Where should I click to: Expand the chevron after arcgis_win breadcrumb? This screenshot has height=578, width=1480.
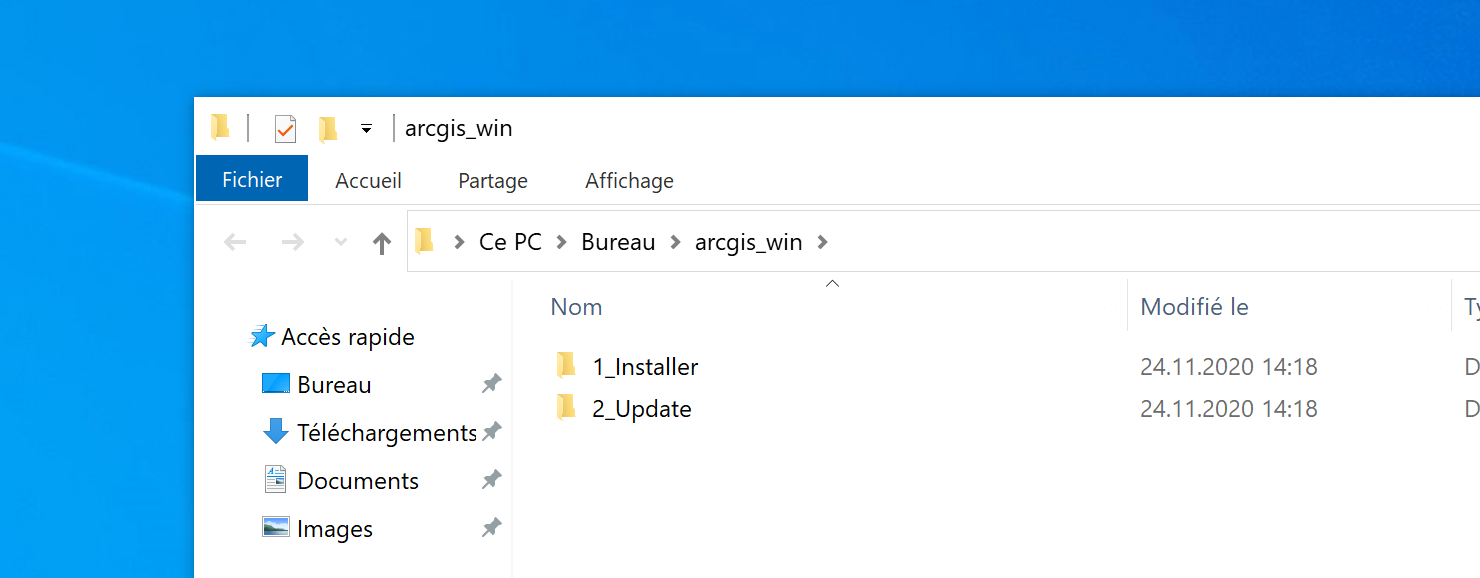coord(823,242)
